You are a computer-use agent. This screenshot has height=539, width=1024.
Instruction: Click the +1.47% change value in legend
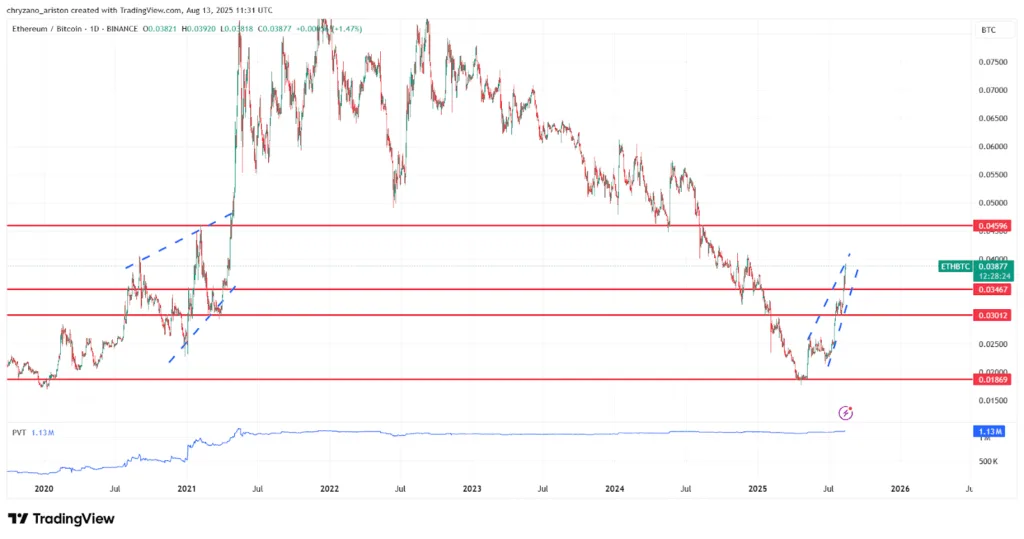coord(349,30)
